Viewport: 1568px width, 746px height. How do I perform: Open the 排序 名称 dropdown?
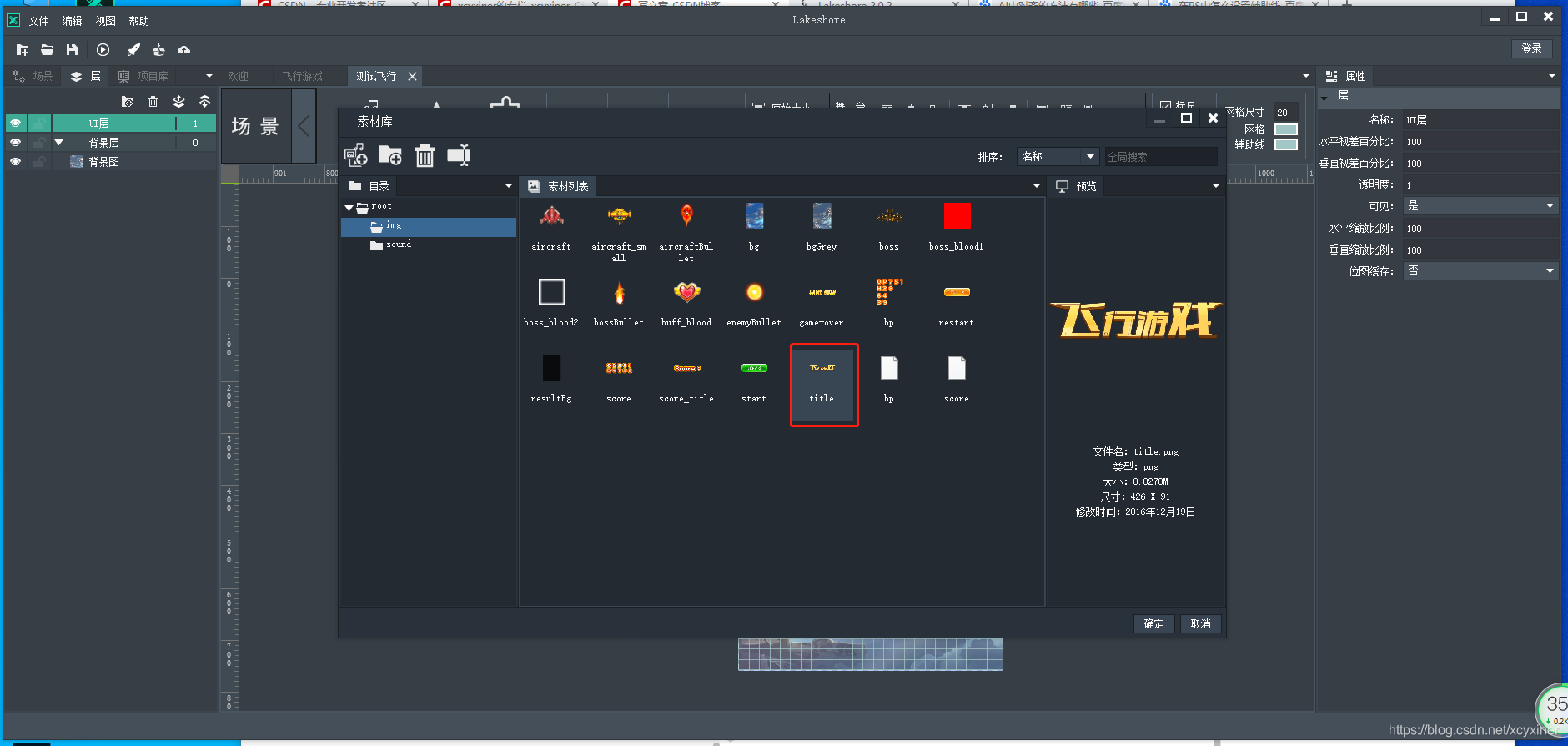[x=1058, y=156]
